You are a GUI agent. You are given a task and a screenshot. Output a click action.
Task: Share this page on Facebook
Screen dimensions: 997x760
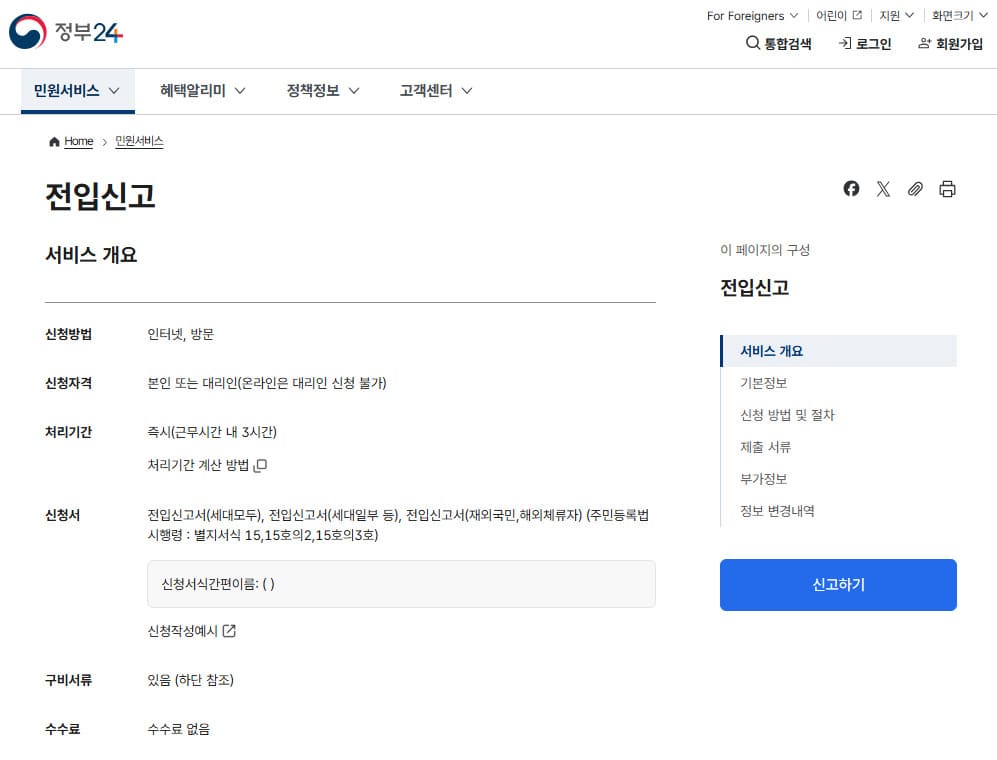coord(851,188)
